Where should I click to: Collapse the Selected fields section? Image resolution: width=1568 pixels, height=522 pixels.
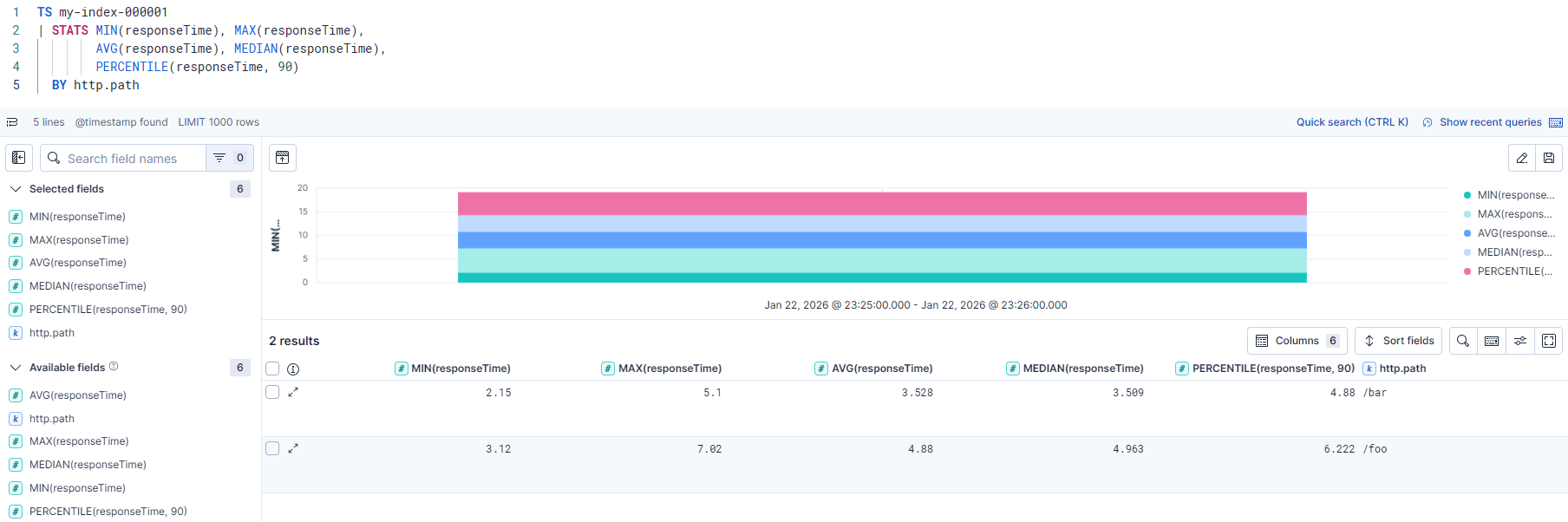point(16,189)
